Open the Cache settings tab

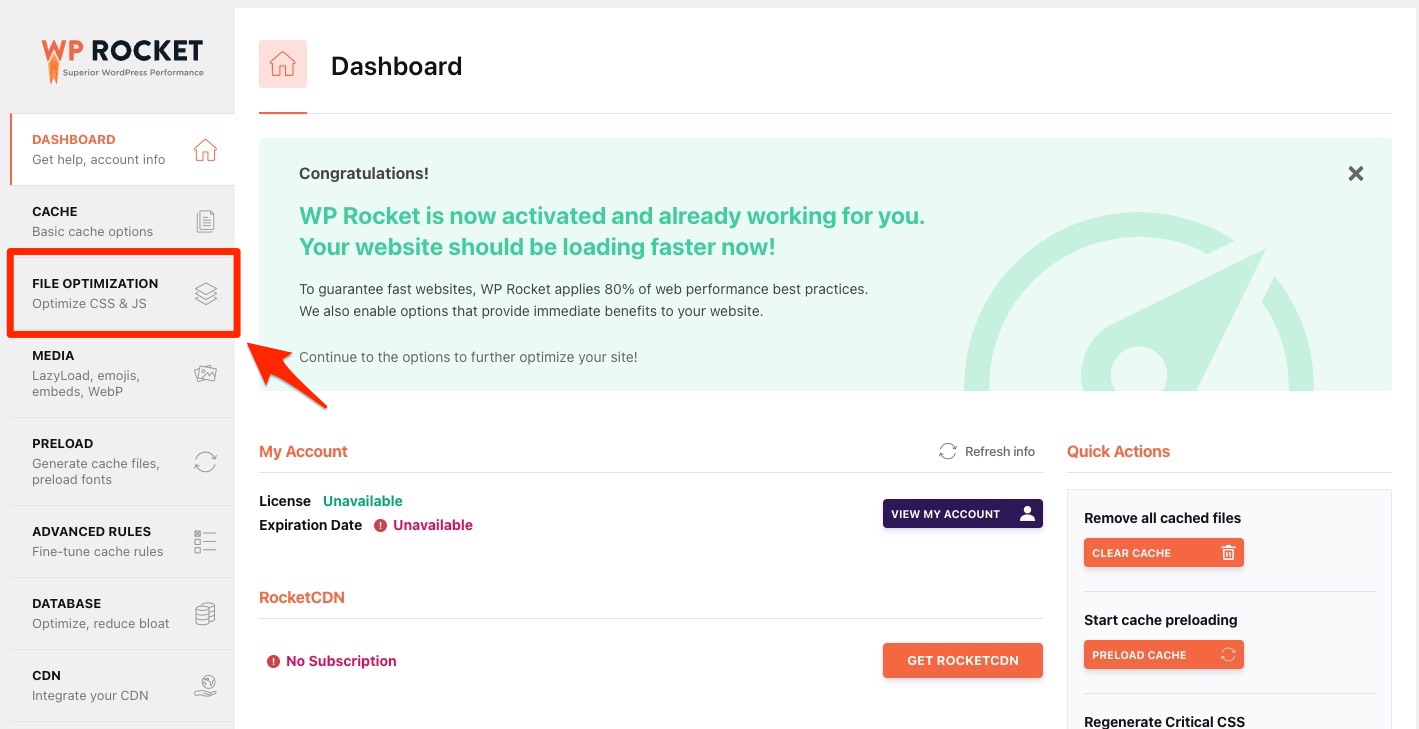(95, 221)
